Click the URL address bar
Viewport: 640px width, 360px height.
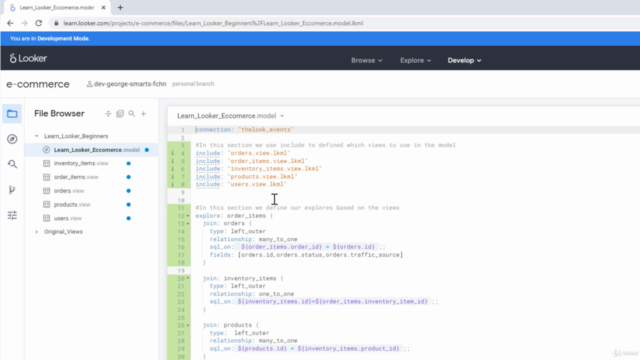213,23
